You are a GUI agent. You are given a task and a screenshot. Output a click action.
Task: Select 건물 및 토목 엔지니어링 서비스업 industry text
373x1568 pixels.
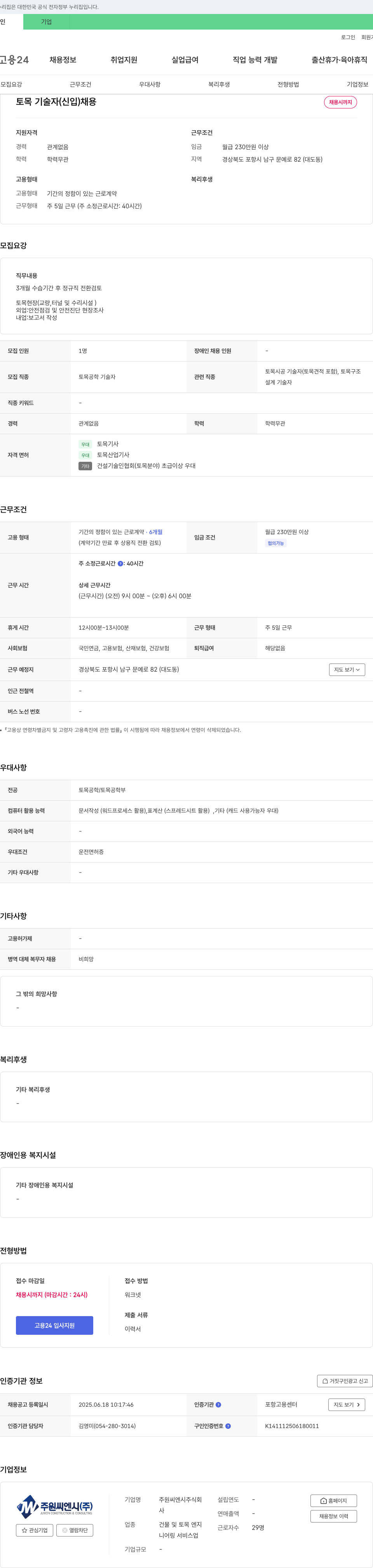tap(180, 1530)
